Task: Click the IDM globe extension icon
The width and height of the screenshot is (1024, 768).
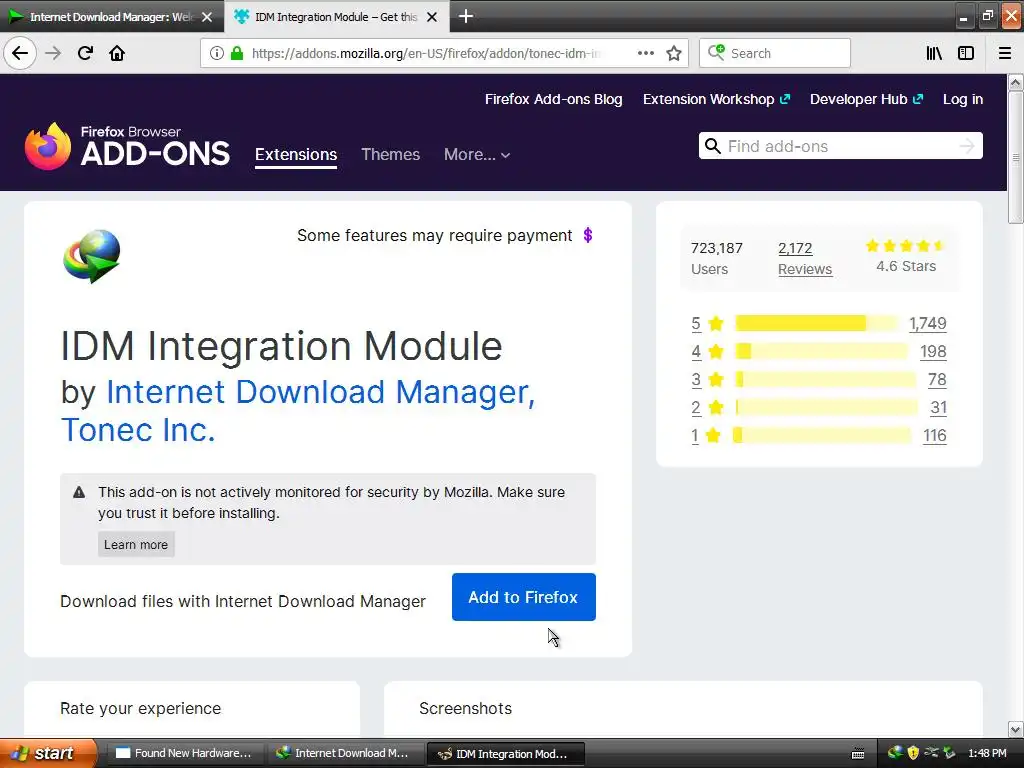Action: [91, 256]
